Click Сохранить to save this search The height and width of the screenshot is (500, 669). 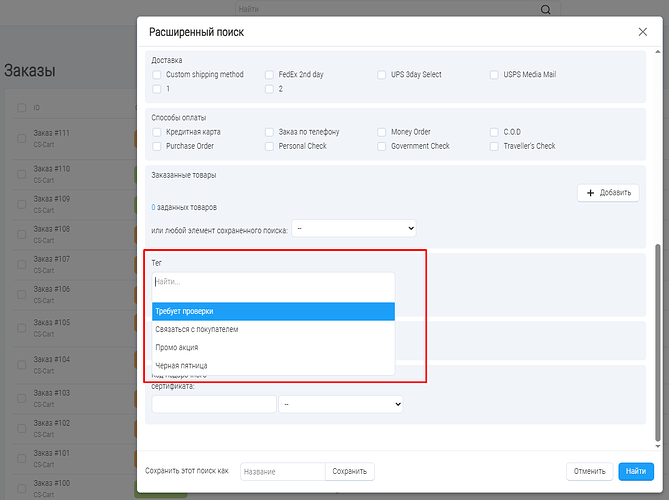[349, 471]
